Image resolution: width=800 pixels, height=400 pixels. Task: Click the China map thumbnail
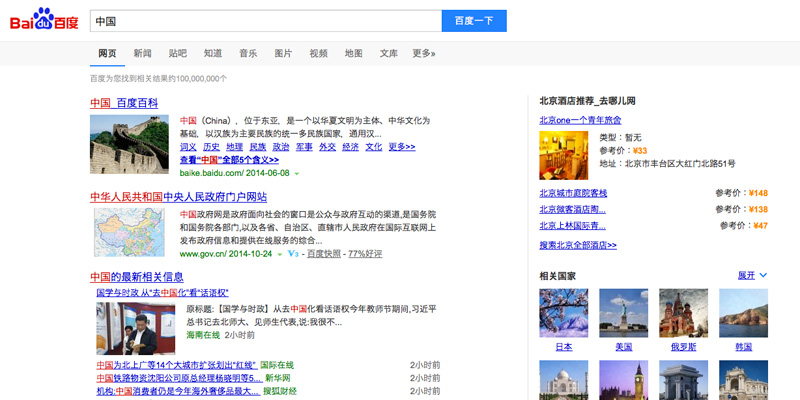pos(129,232)
